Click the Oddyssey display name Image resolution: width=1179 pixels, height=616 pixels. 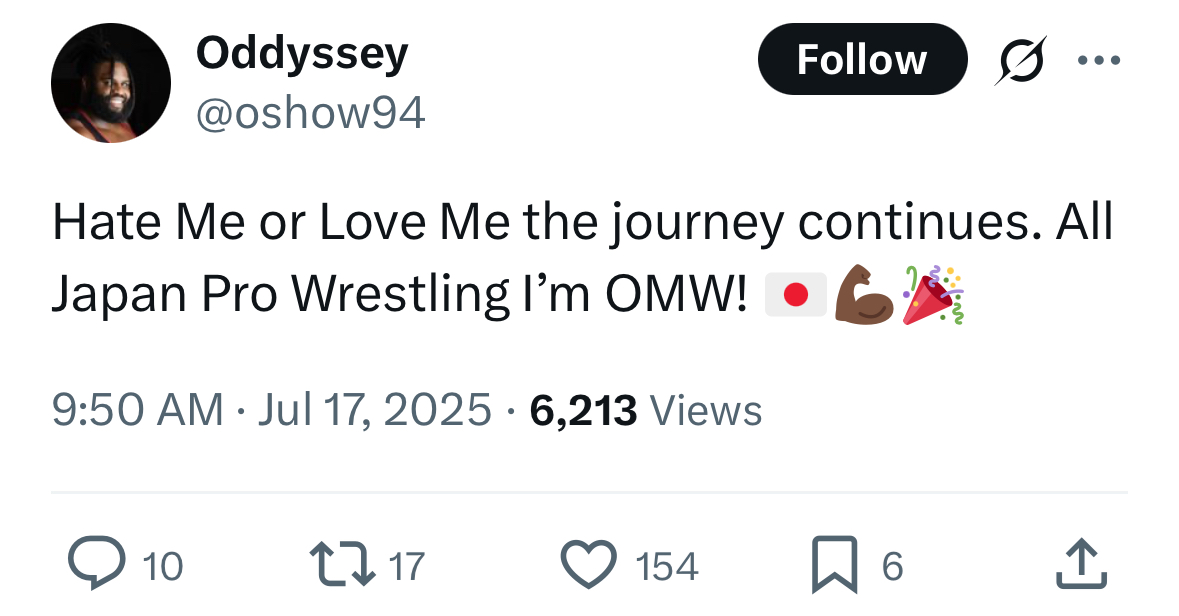(x=302, y=52)
